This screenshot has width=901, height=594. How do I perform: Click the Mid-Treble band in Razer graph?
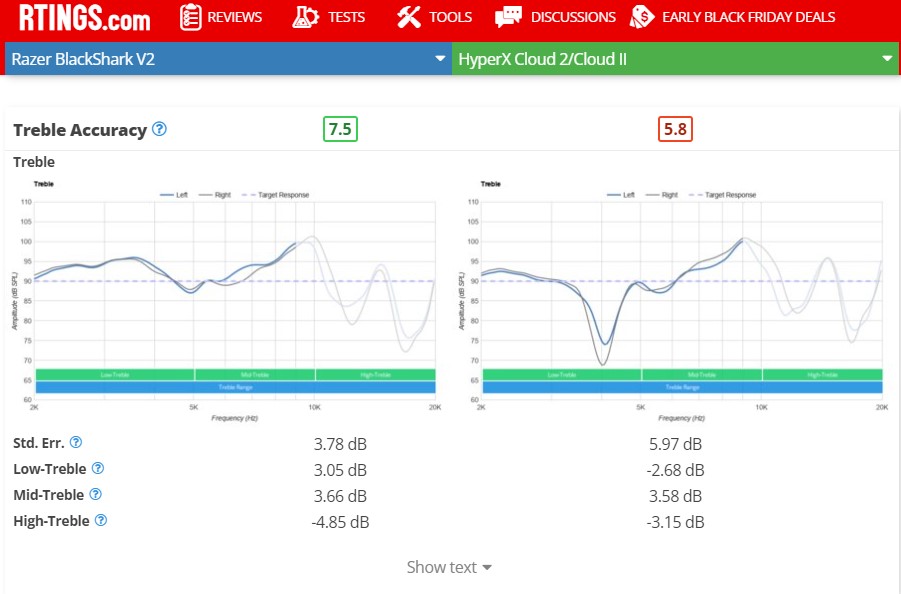[x=255, y=375]
